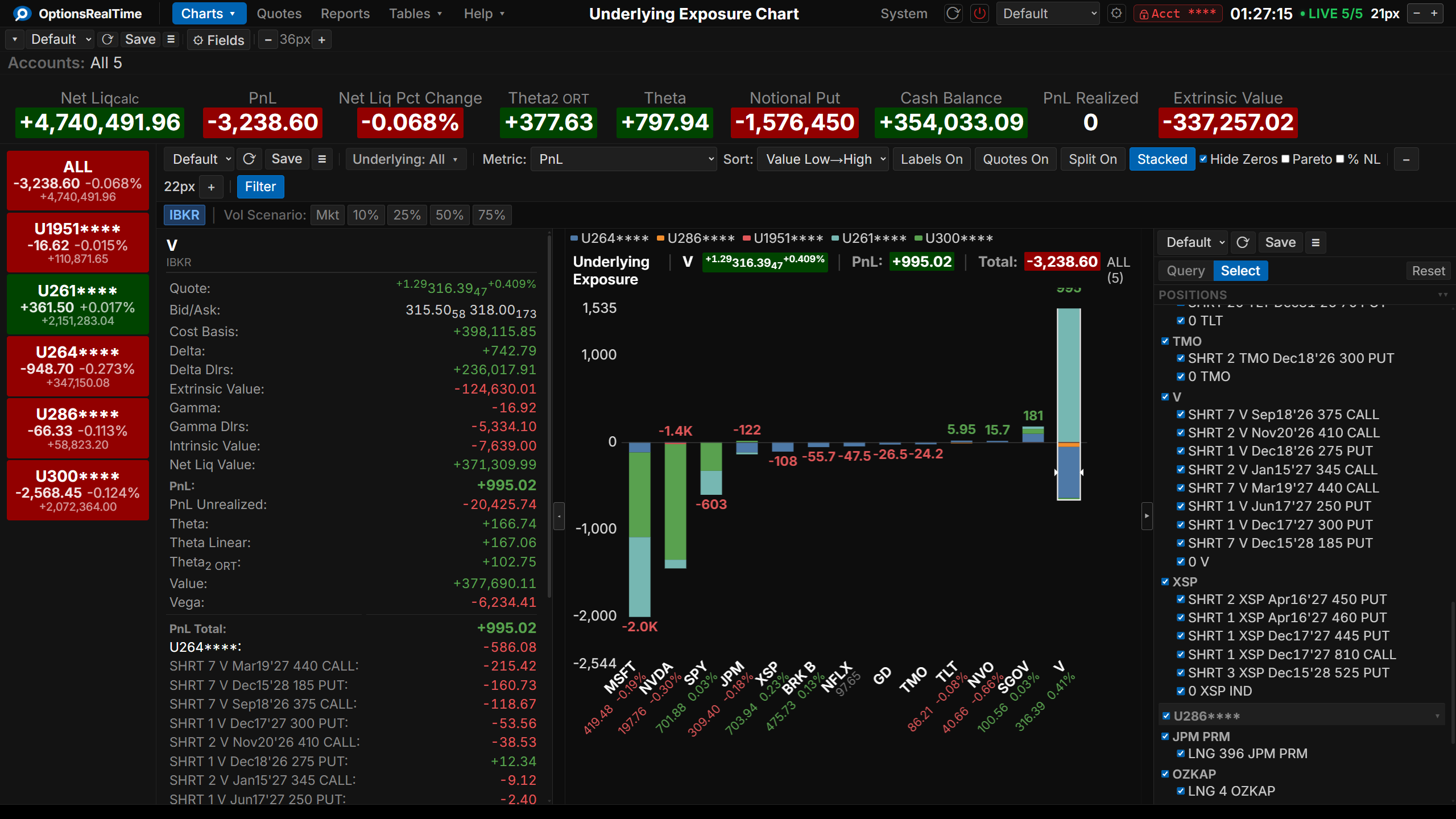Toggle the Split On button
This screenshot has width=1456, height=819.
pyautogui.click(x=1093, y=159)
